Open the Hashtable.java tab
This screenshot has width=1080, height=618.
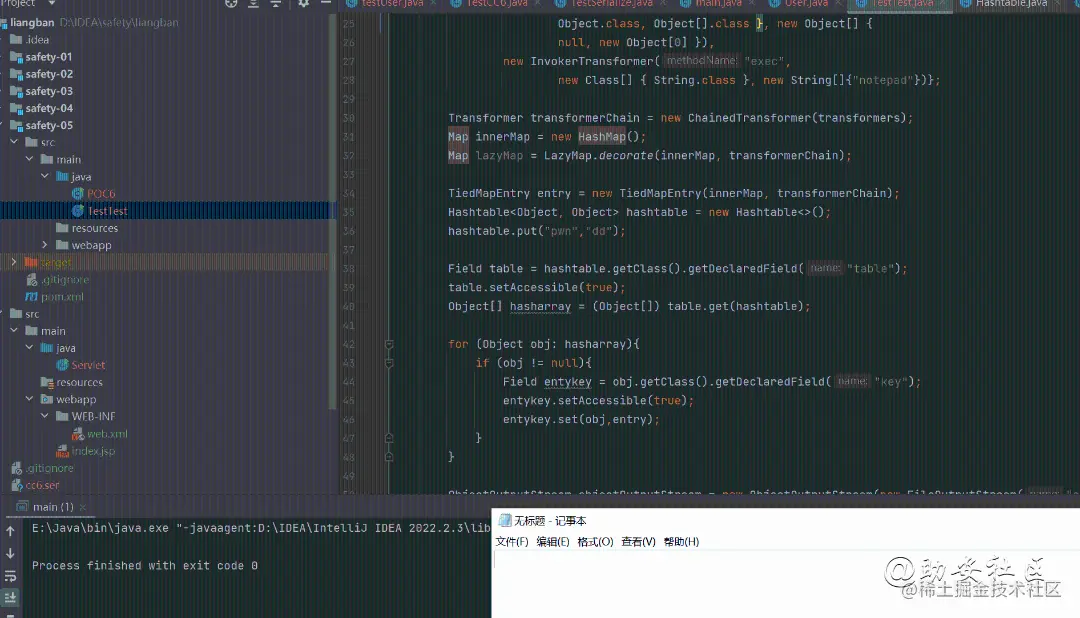point(1011,3)
